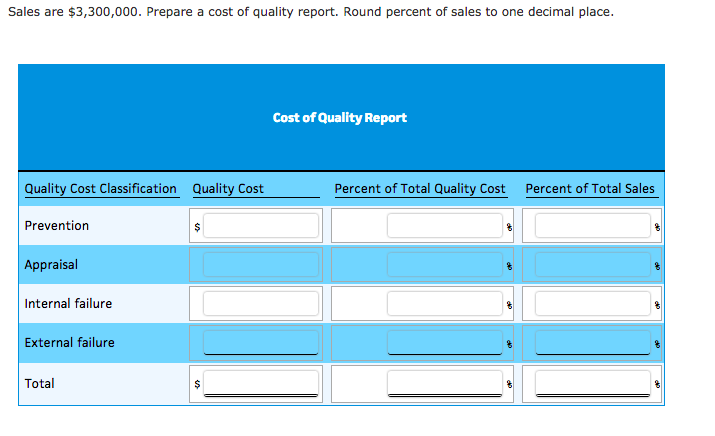This screenshot has width=715, height=436.
Task: Focus Internal failure Percent of Total Quality Cost field
Action: click(445, 304)
